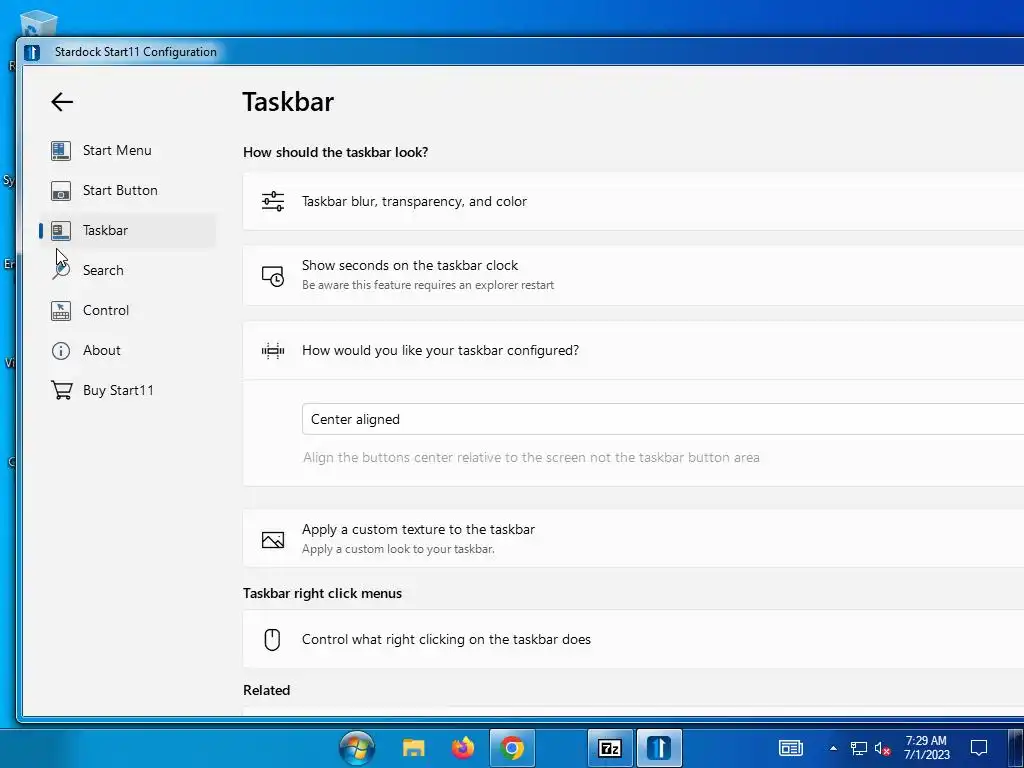The height and width of the screenshot is (768, 1024).
Task: Click the muted volume tray icon
Action: [x=882, y=748]
